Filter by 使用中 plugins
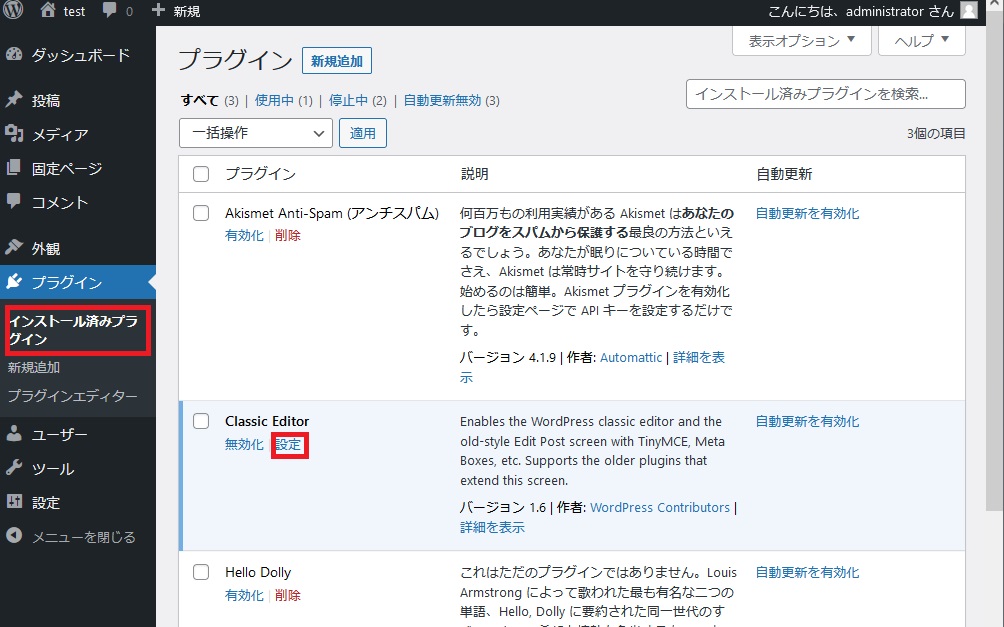 tap(274, 100)
